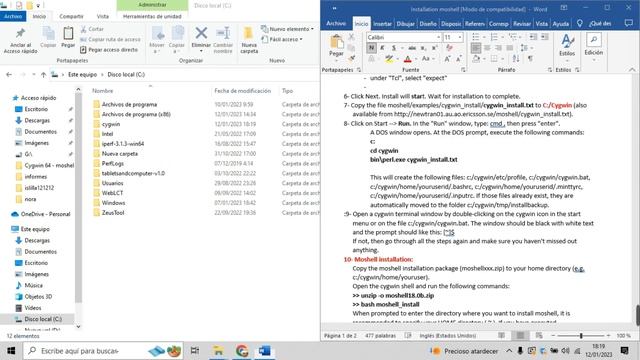Screen dimensions: 640x360
Task: Collapse the Word ribbon with the chevron
Action: [632, 70]
